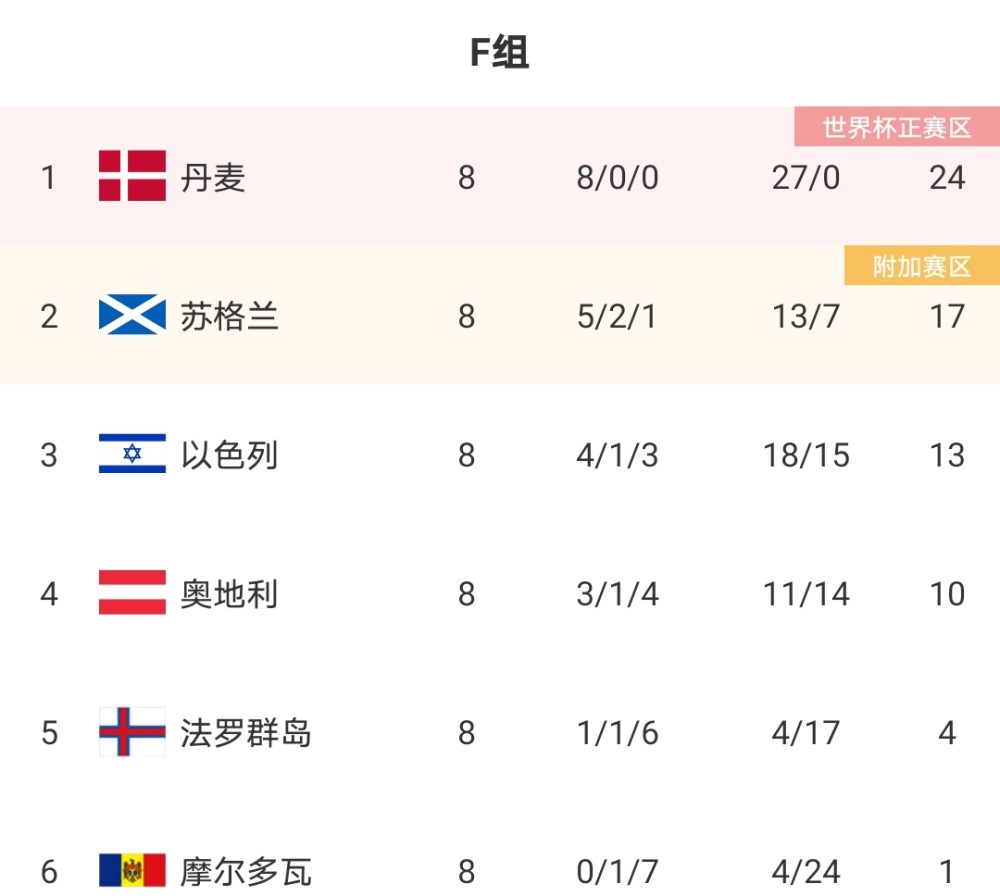Click the Faroe Islands flag icon
1000x896 pixels.
[x=132, y=731]
